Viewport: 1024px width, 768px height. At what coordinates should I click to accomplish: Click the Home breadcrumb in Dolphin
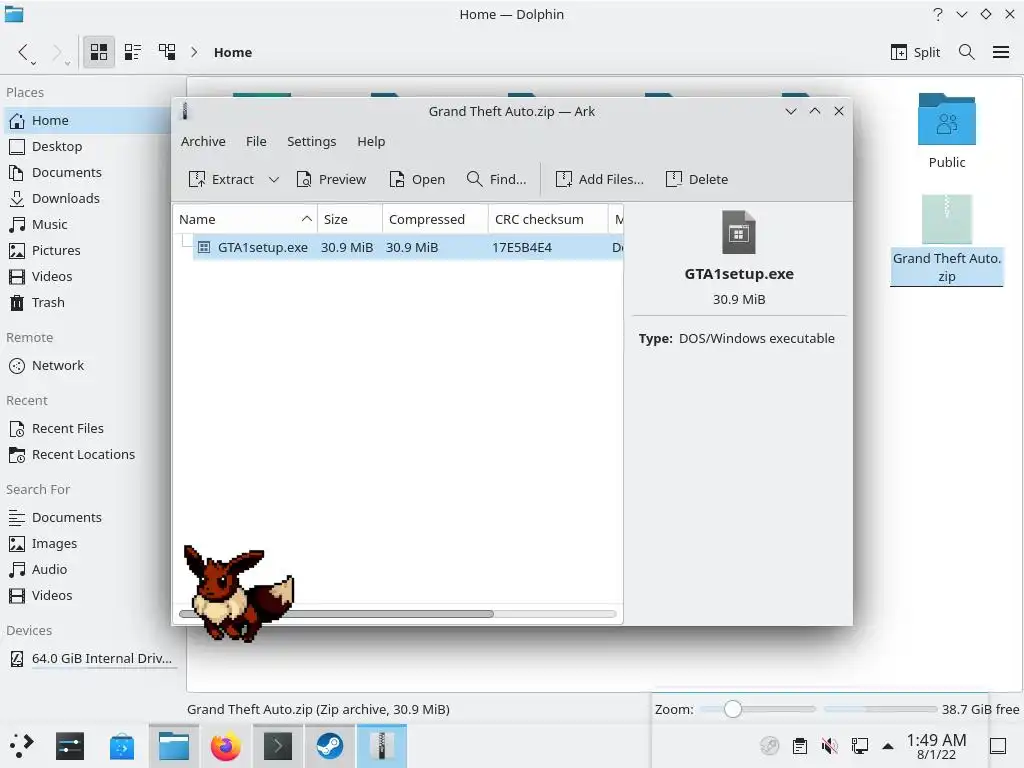[x=233, y=52]
